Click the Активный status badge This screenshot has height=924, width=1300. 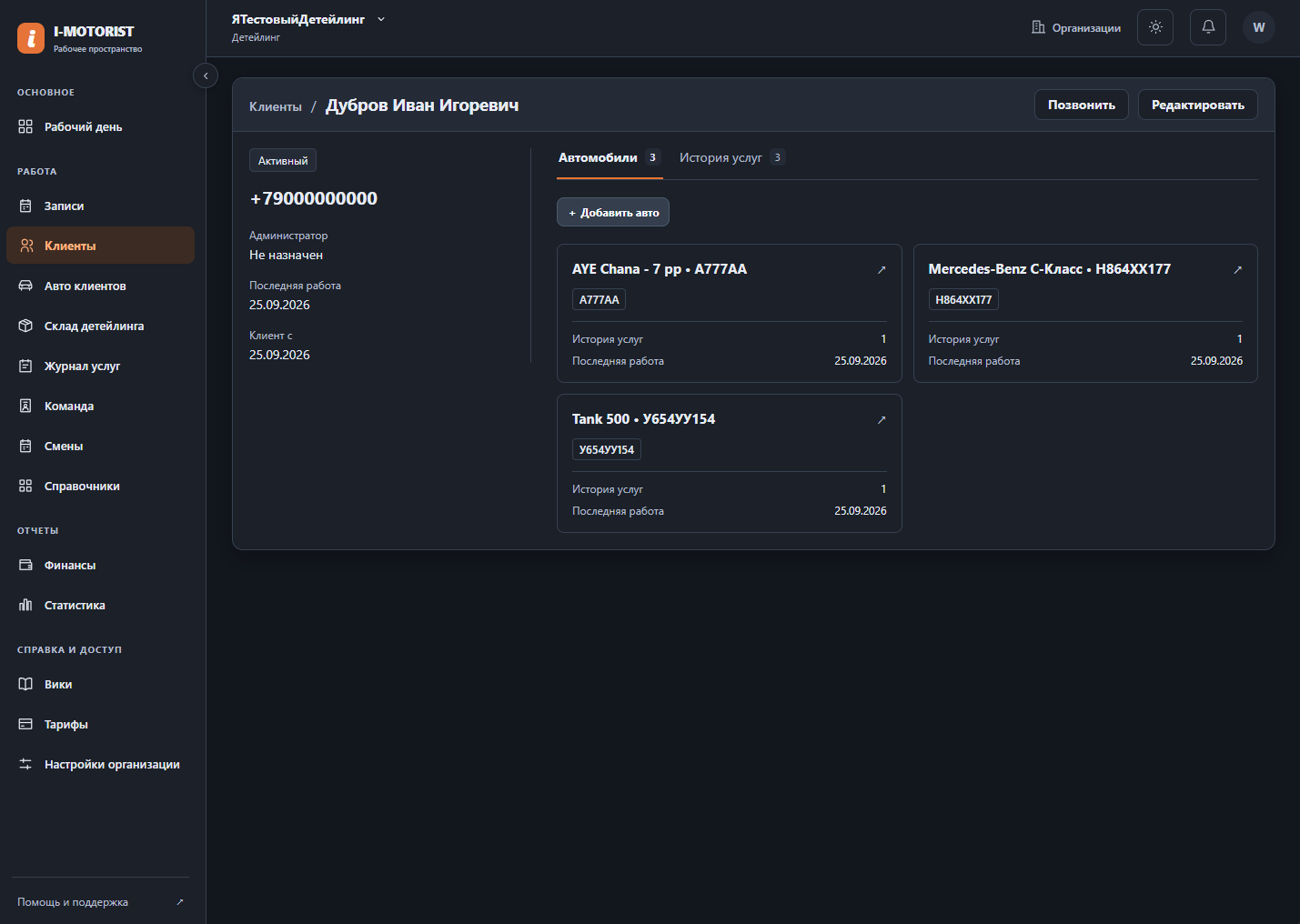[x=283, y=160]
